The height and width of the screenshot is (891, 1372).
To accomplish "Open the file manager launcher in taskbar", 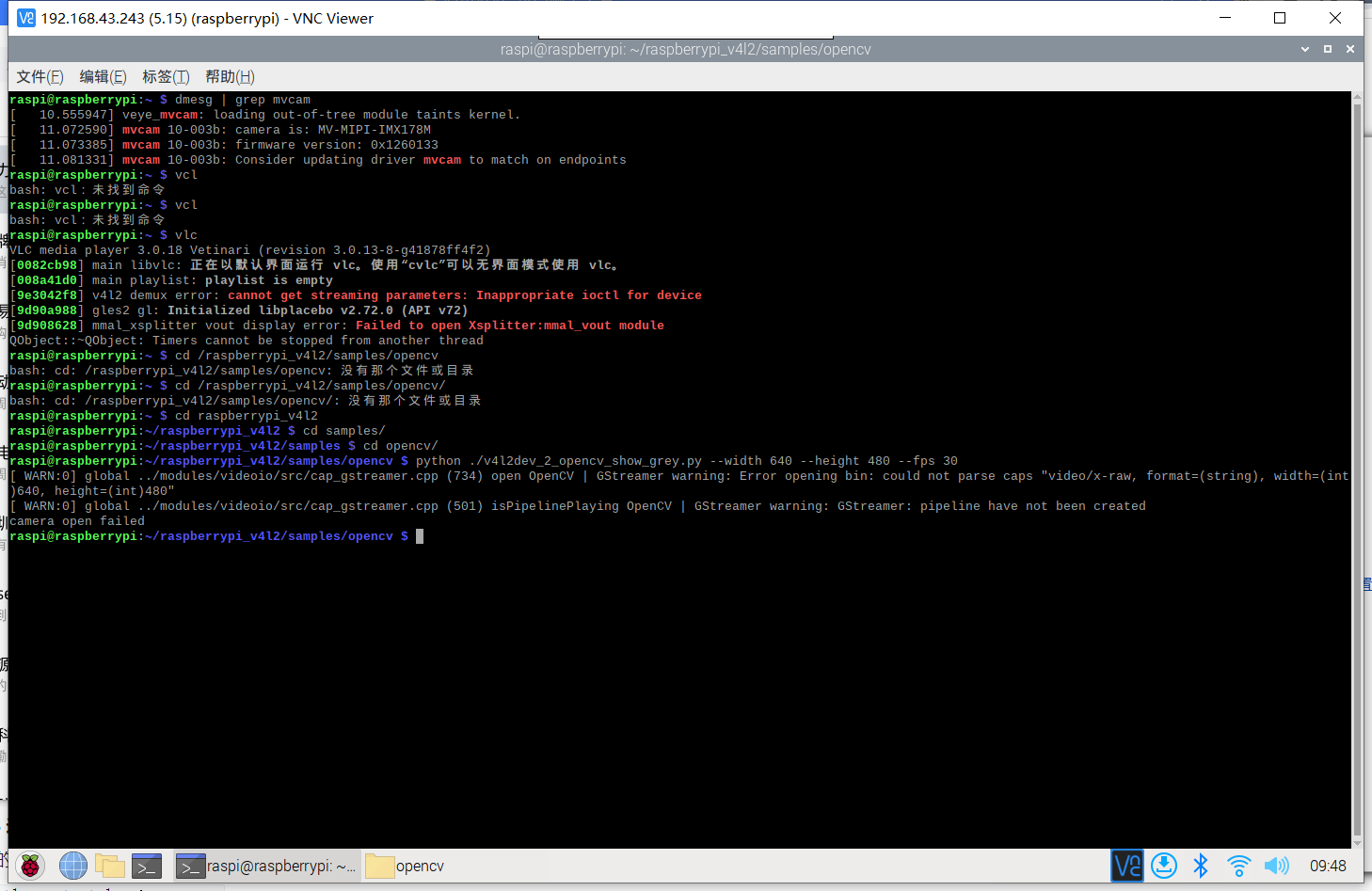I will 110,866.
